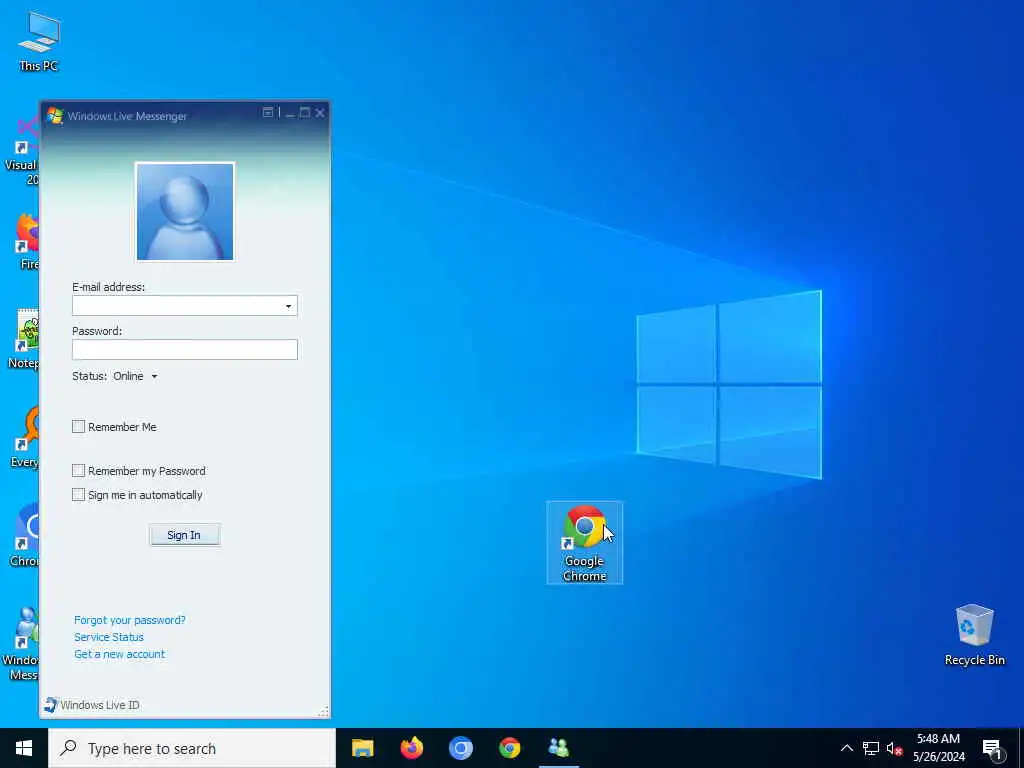Screen dimensions: 1024x768
Task: Select the Chromium desktop shortcut
Action: tap(24, 534)
